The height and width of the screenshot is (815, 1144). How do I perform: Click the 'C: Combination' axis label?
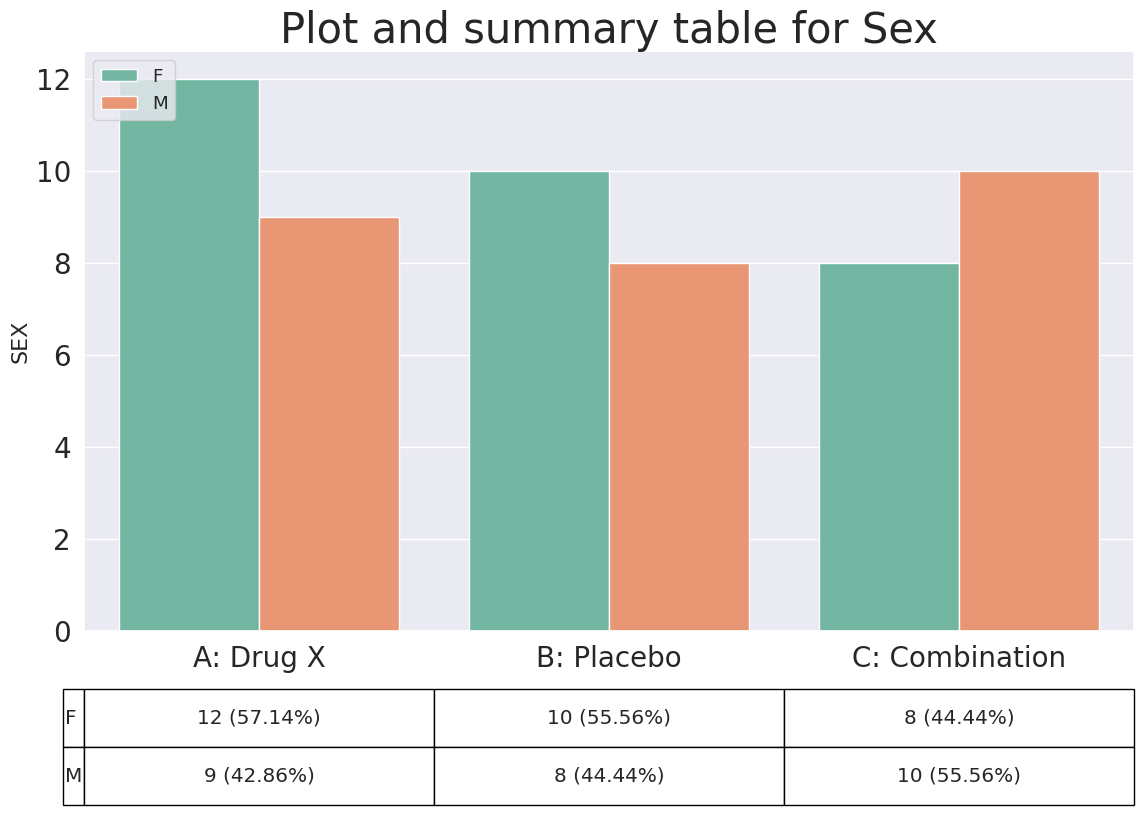(x=959, y=657)
